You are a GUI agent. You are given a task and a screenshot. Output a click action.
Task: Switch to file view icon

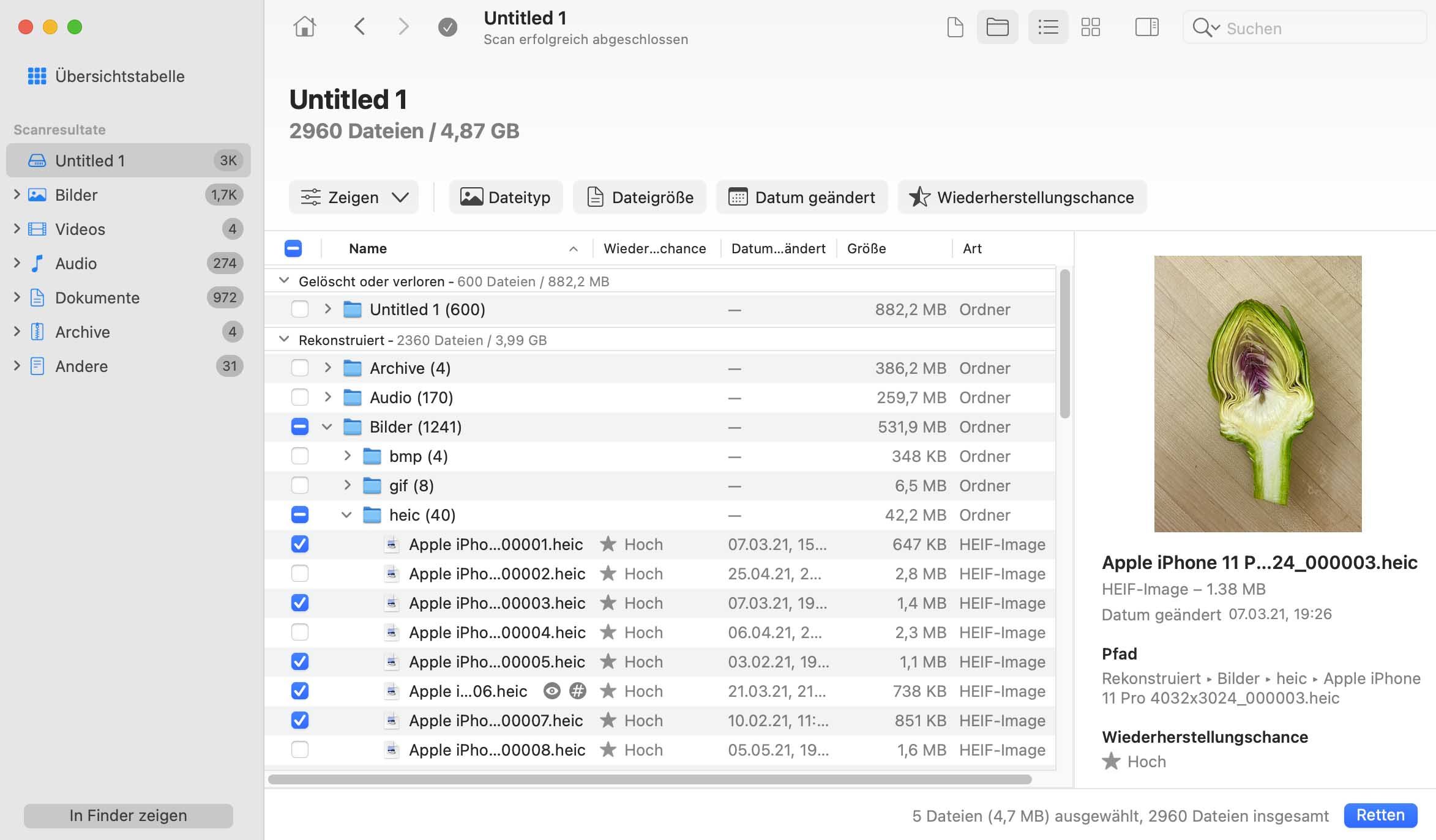click(955, 27)
